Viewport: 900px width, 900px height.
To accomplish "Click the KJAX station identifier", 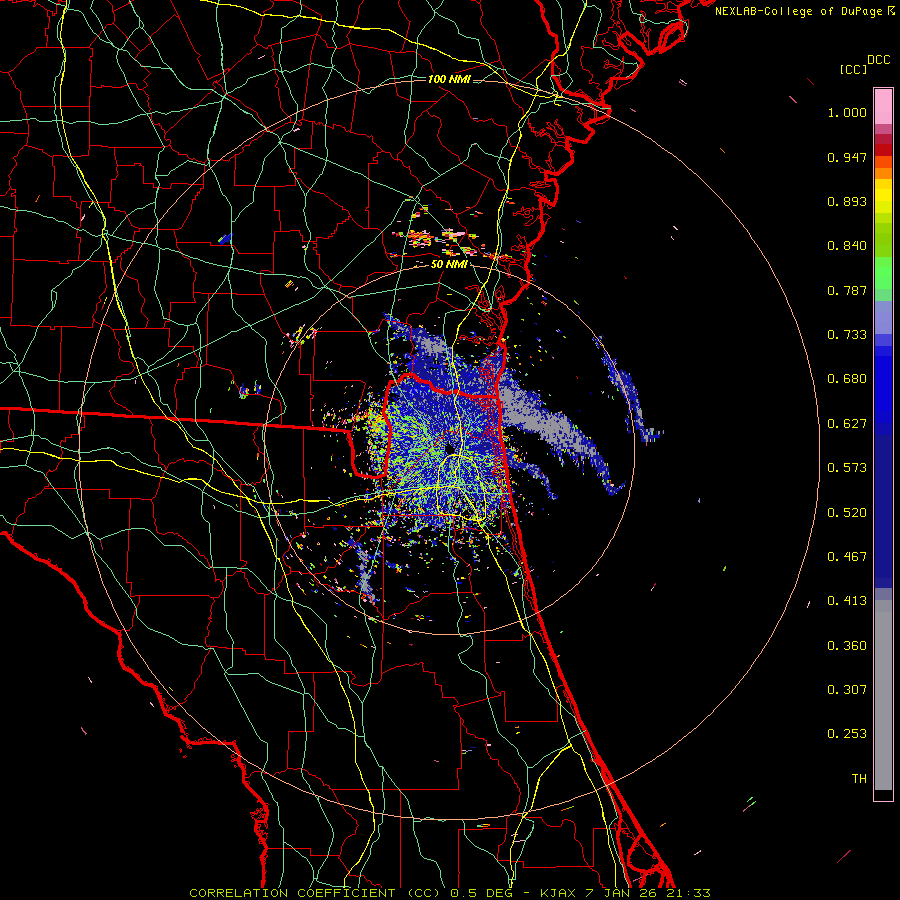I will tap(560, 893).
